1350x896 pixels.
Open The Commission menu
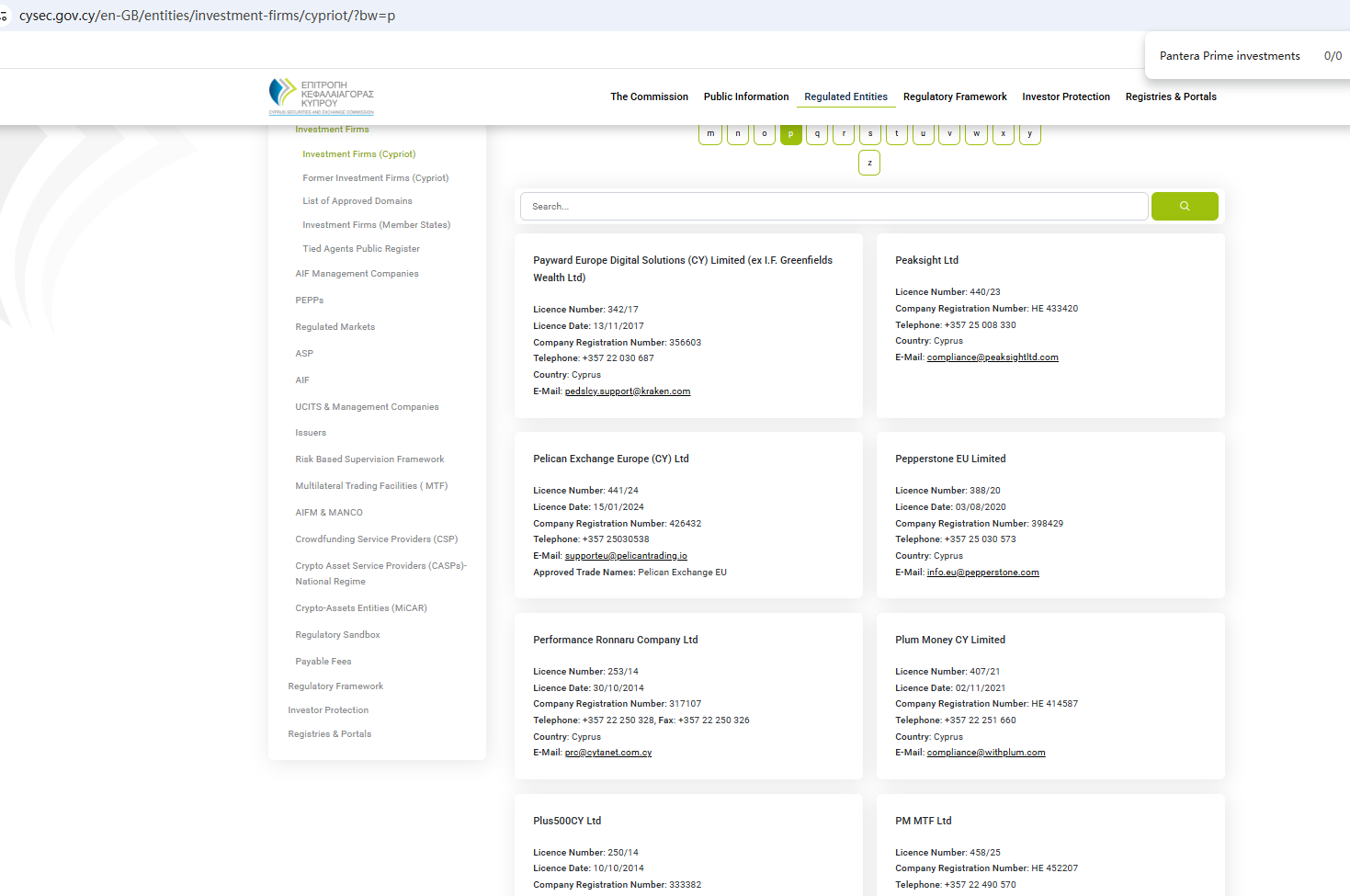[x=649, y=96]
